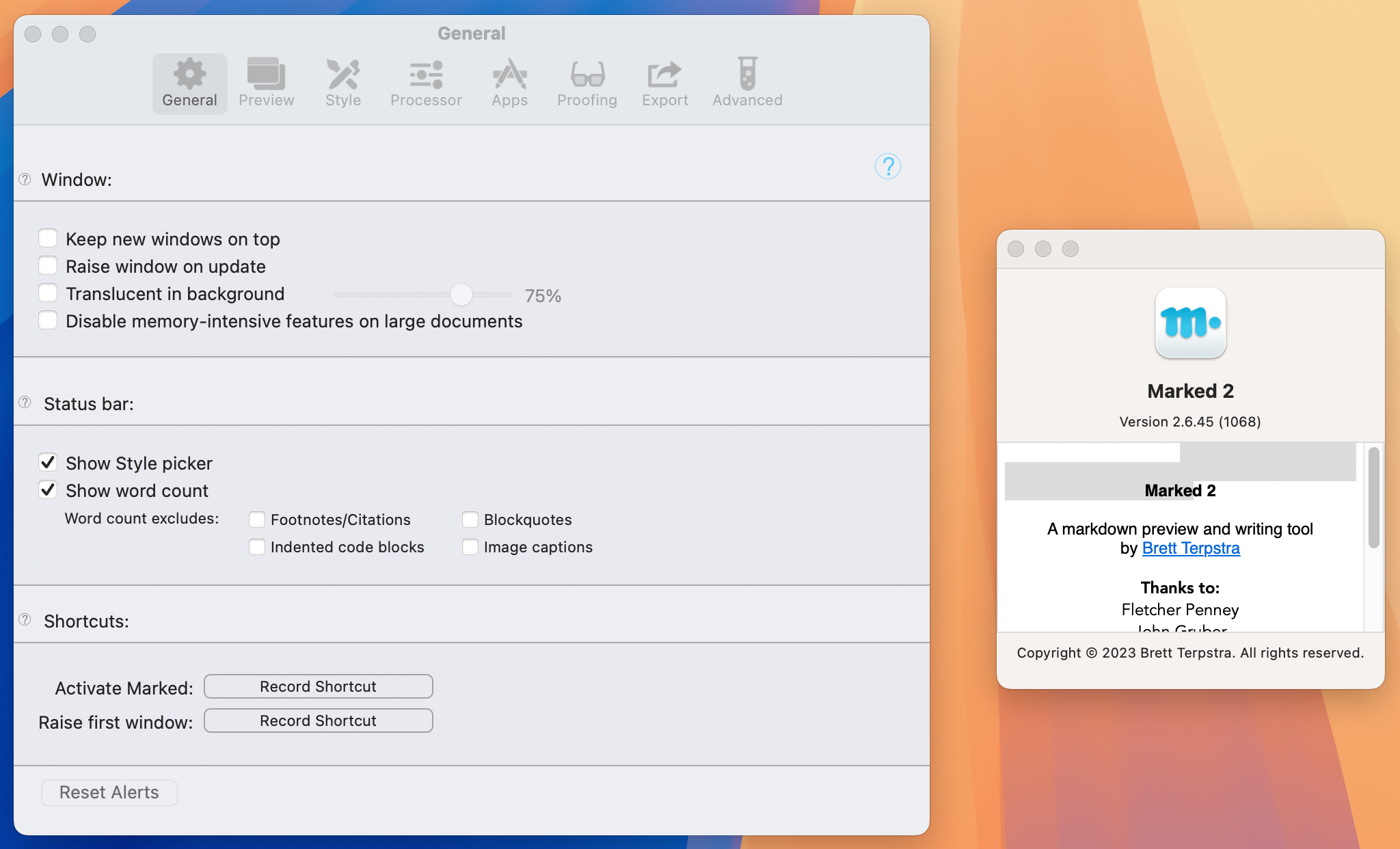
Task: Record shortcut for Raise first window
Action: pyautogui.click(x=318, y=720)
